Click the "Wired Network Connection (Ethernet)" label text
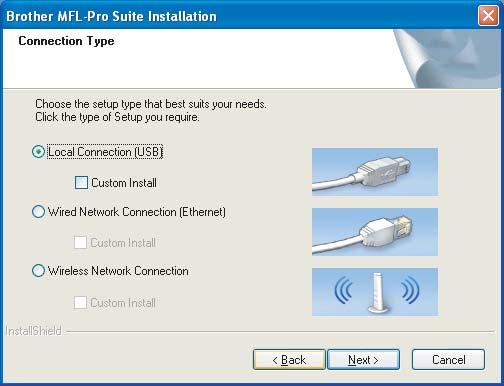 pyautogui.click(x=137, y=212)
